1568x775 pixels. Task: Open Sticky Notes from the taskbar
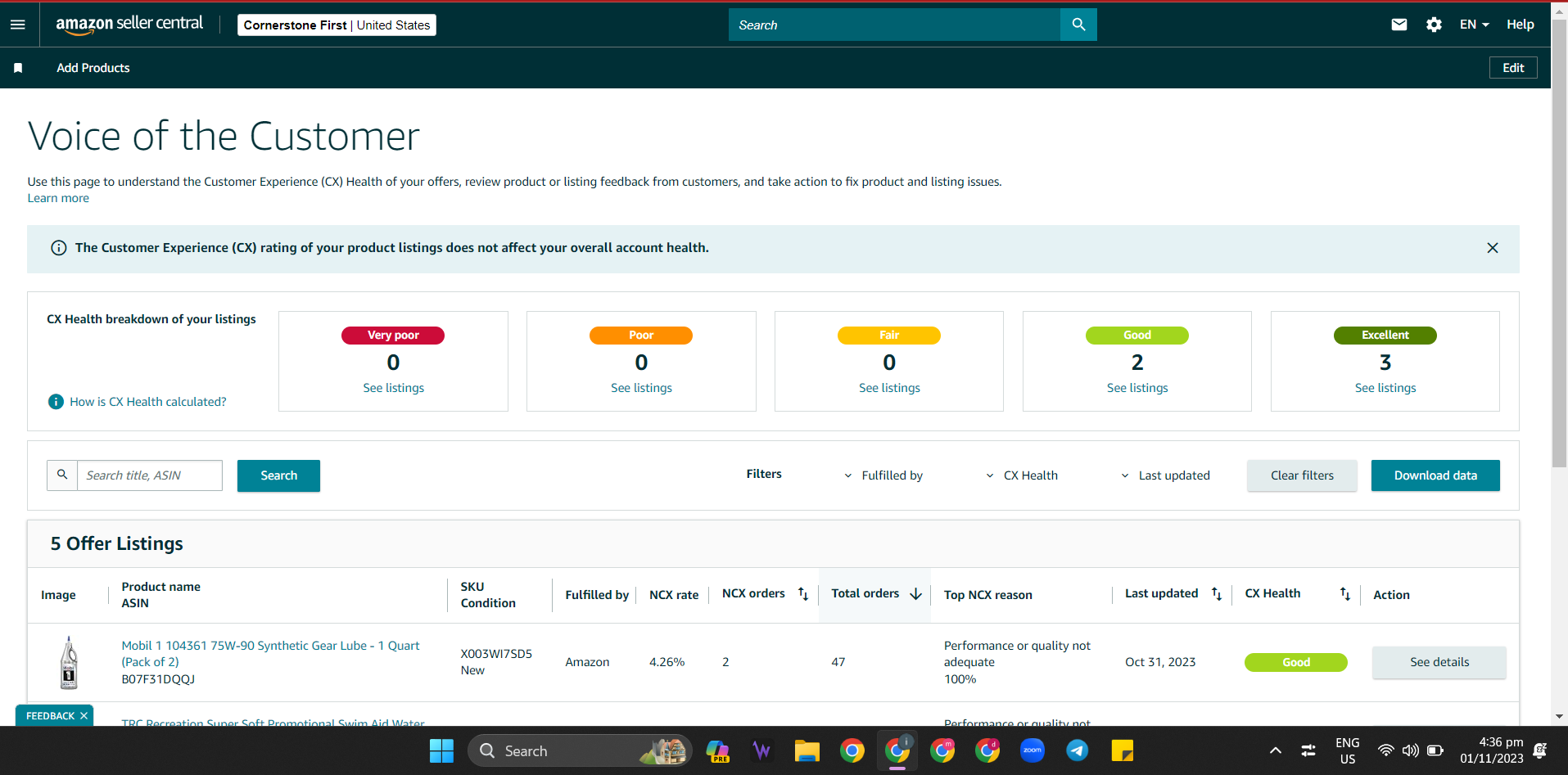pos(1123,750)
